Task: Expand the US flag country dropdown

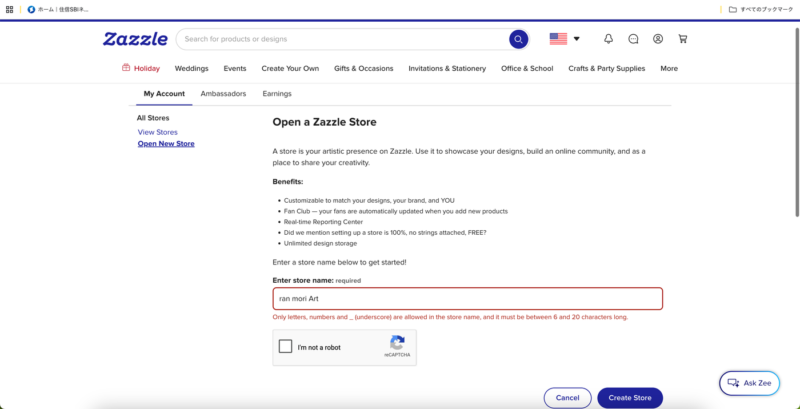Action: pyautogui.click(x=564, y=39)
